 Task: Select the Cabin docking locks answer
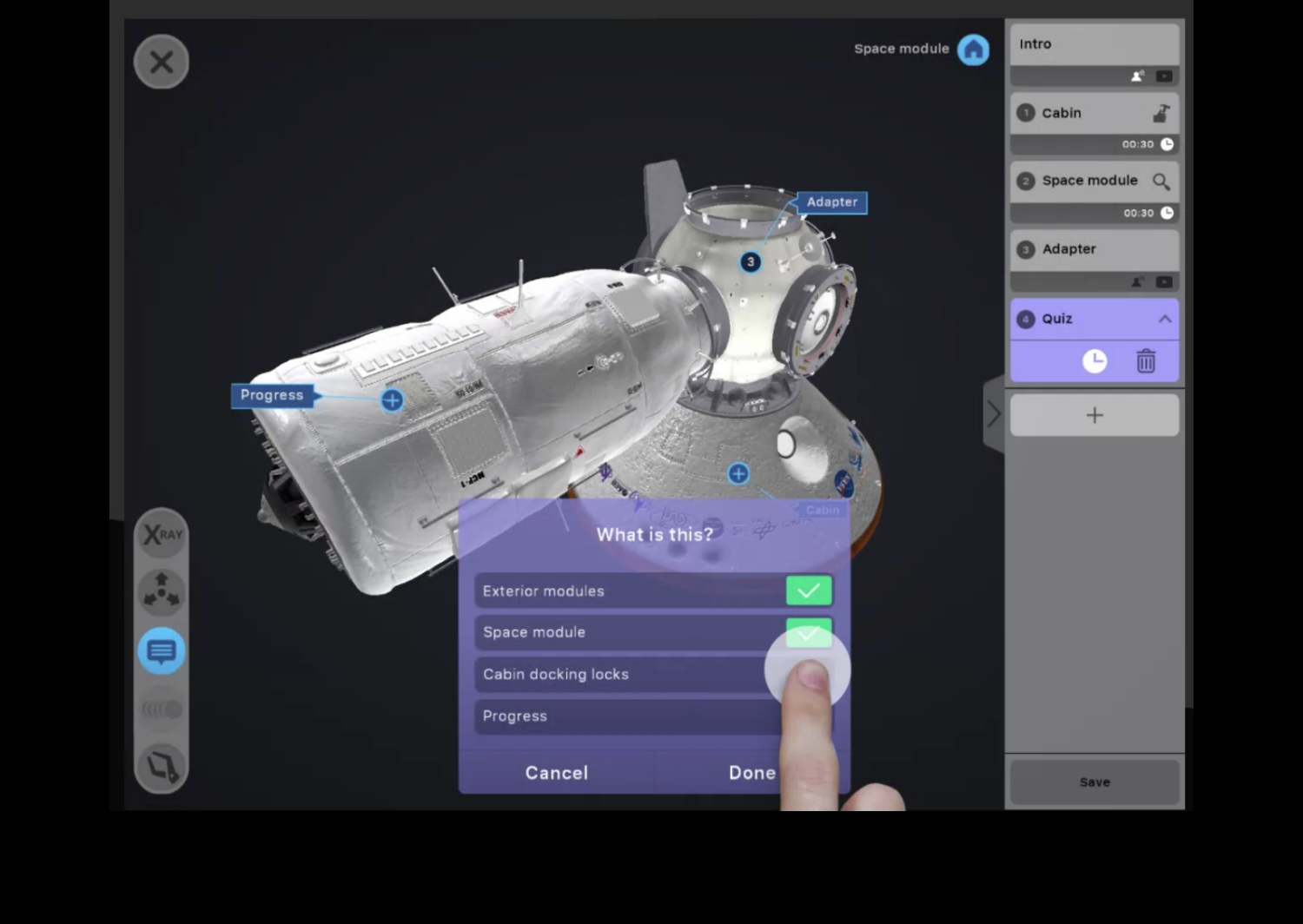653,674
